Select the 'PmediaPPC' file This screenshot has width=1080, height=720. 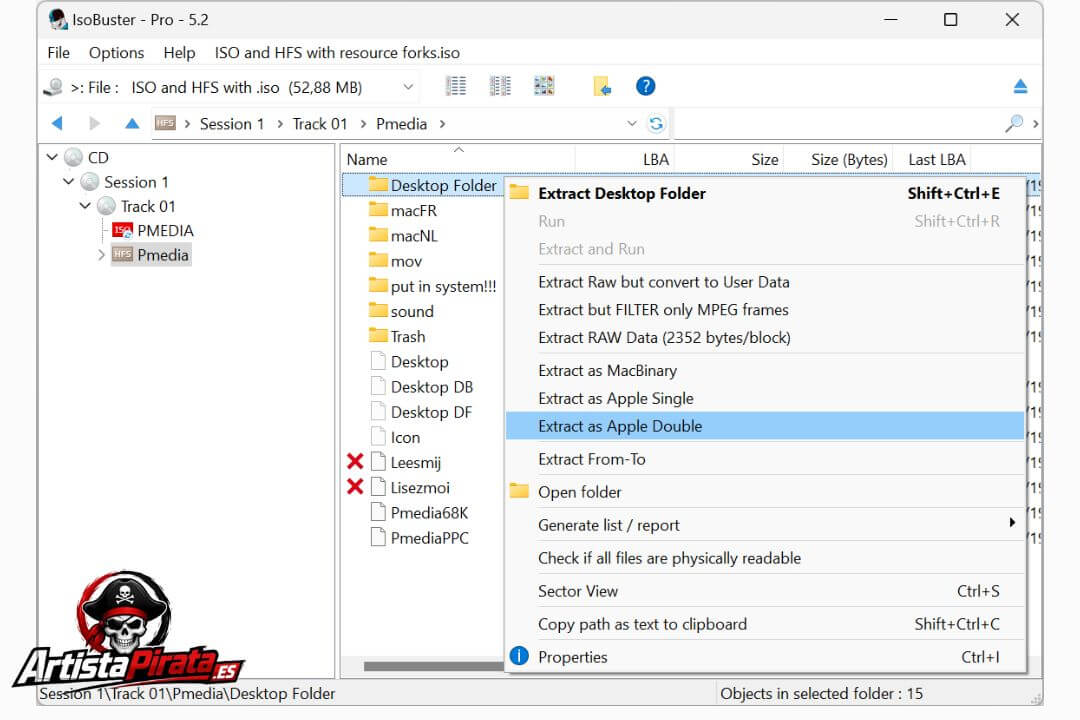419,537
